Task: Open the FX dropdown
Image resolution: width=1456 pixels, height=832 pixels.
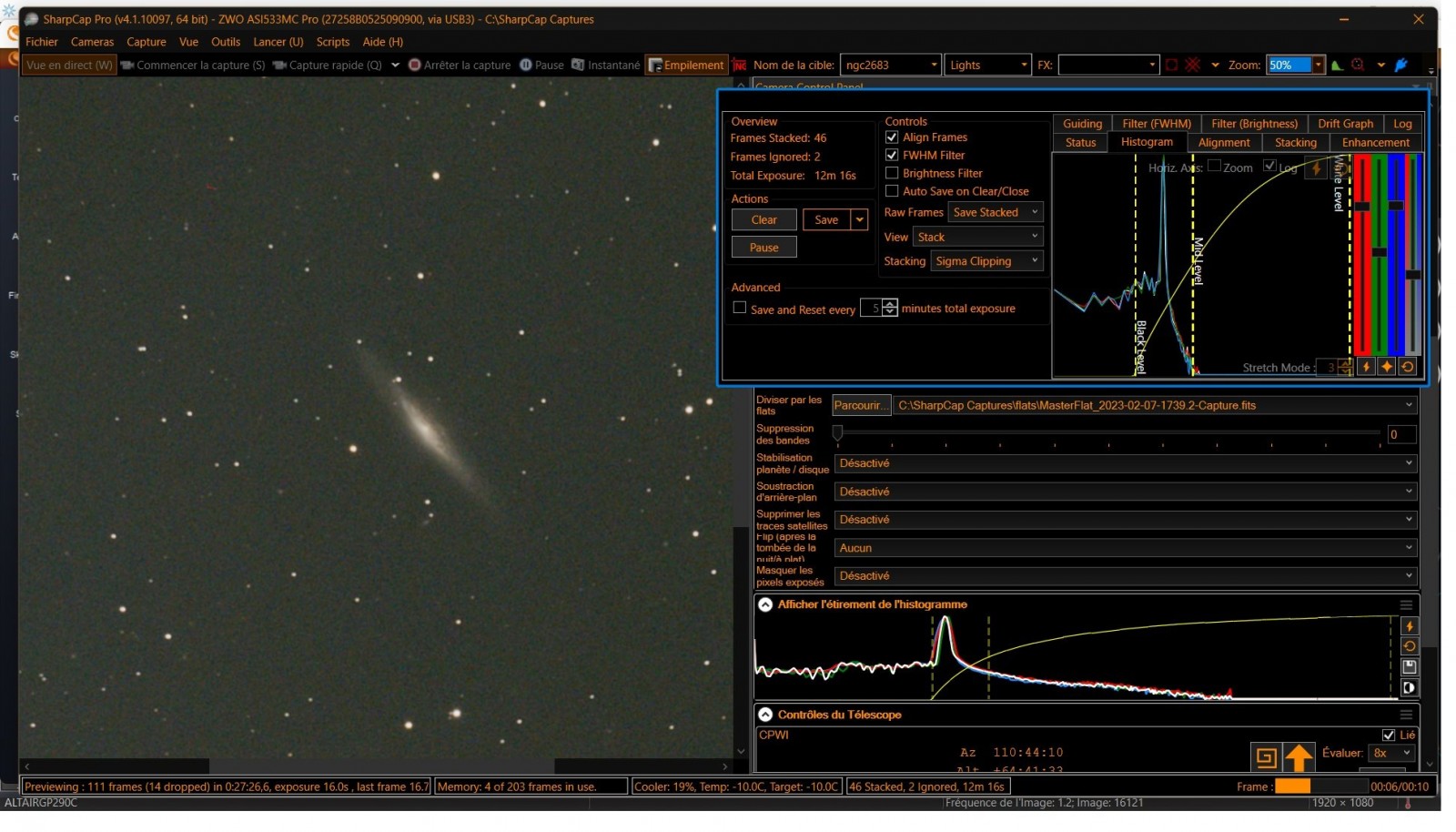Action: point(1108,65)
